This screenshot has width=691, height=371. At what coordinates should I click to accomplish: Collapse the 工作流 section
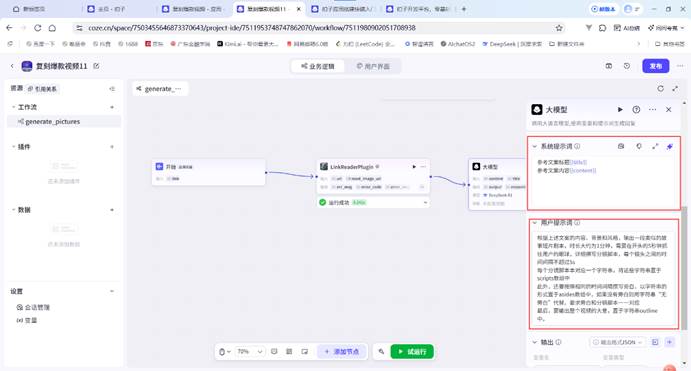click(x=13, y=107)
